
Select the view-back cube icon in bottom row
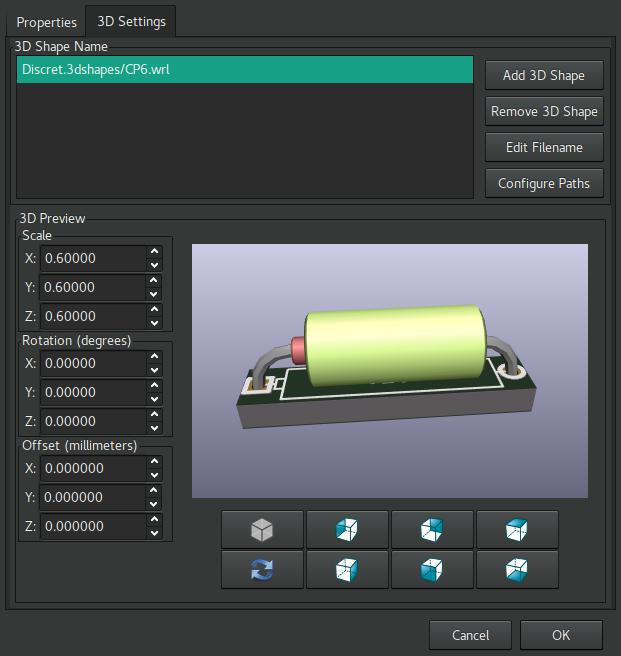[x=431, y=569]
